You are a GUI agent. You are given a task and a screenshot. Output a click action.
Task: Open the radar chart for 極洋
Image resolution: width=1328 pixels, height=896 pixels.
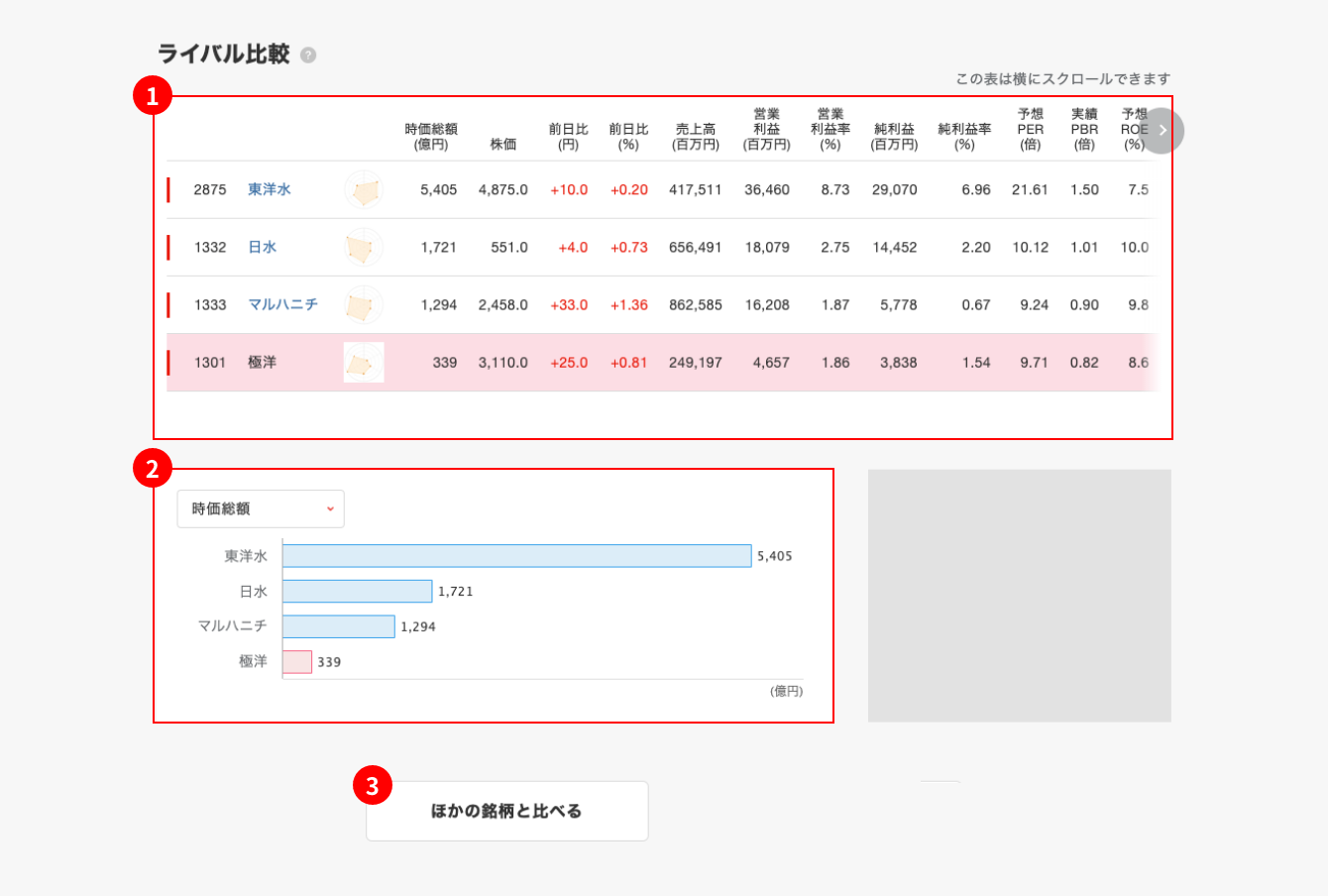coord(364,363)
